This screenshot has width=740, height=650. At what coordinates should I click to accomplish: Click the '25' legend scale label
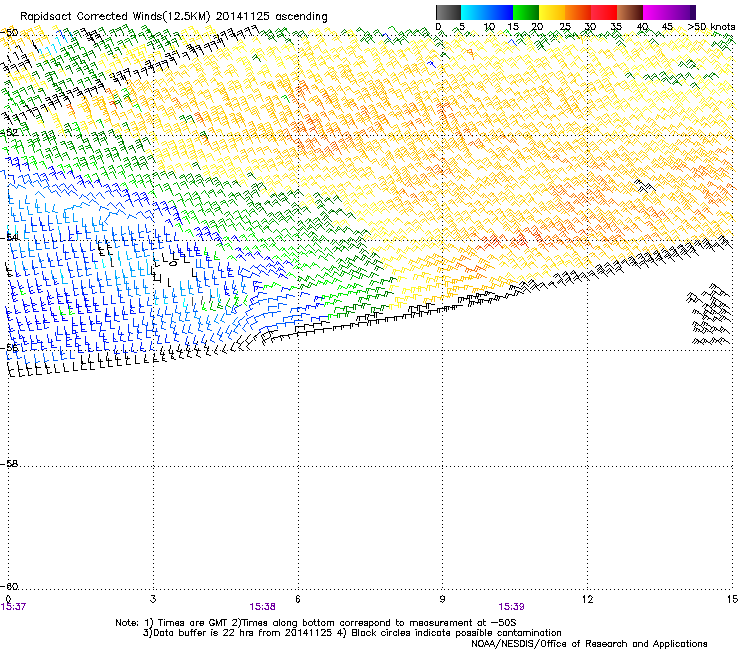coord(565,27)
